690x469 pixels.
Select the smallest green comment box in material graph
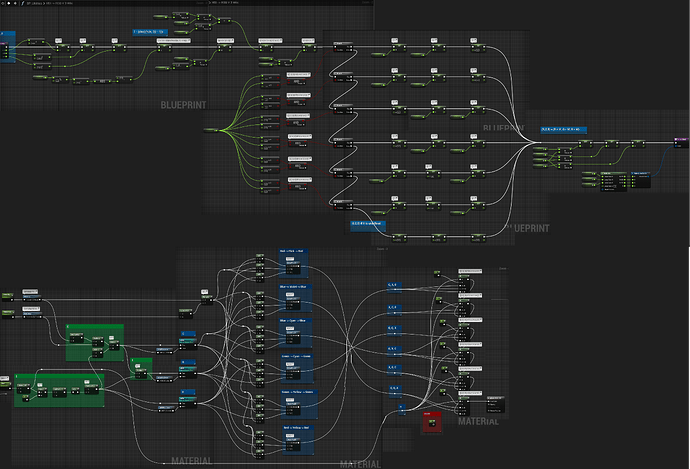(142, 369)
